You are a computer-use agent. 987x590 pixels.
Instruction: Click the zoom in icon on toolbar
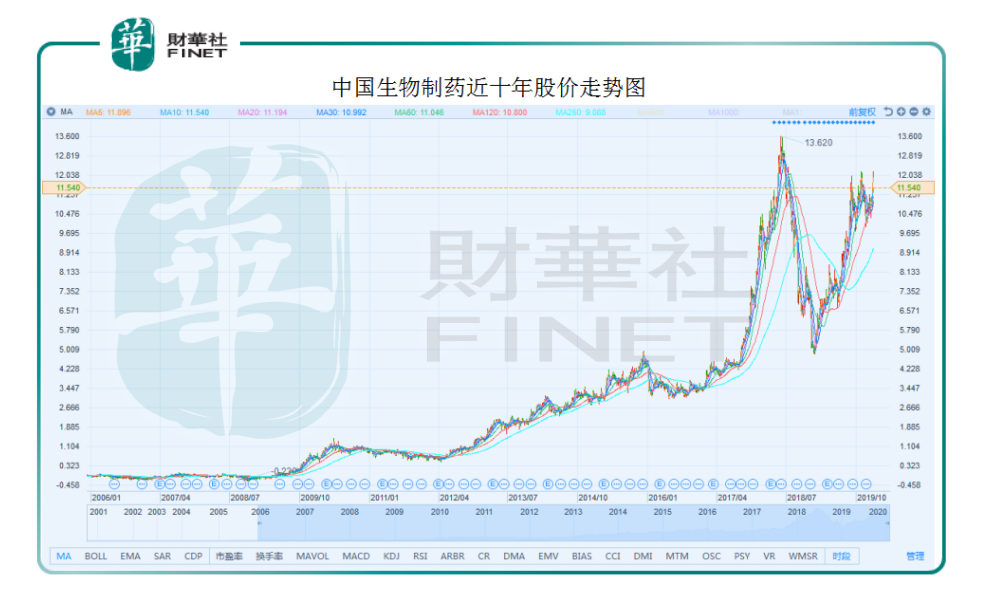tap(902, 112)
